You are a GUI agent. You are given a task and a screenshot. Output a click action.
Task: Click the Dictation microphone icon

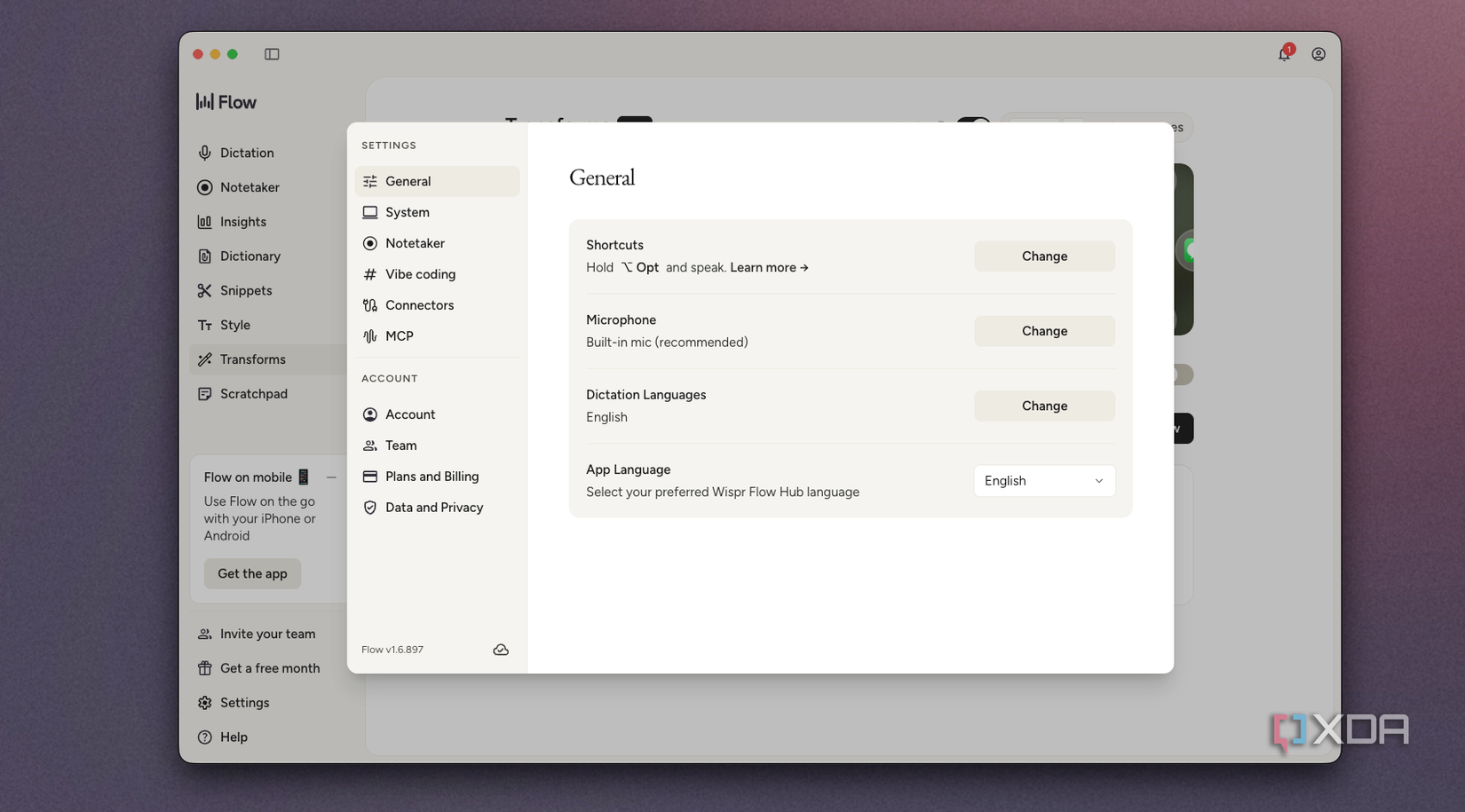point(205,153)
